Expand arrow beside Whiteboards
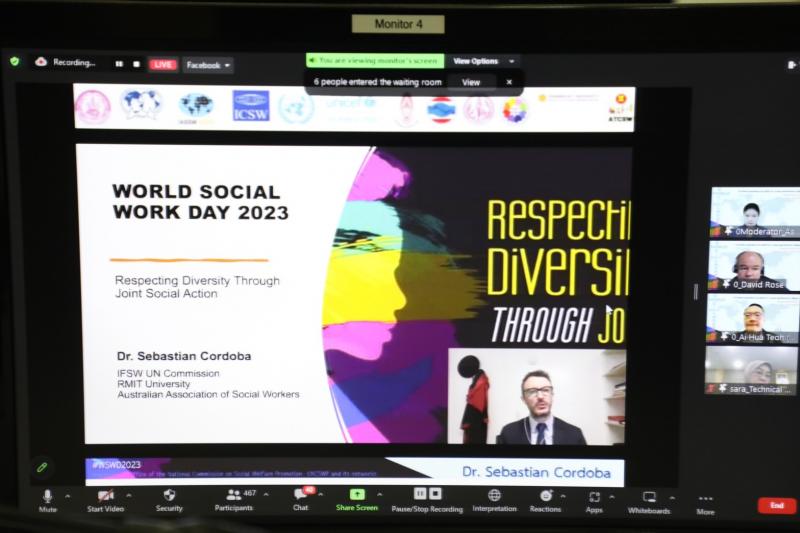 [x=672, y=497]
